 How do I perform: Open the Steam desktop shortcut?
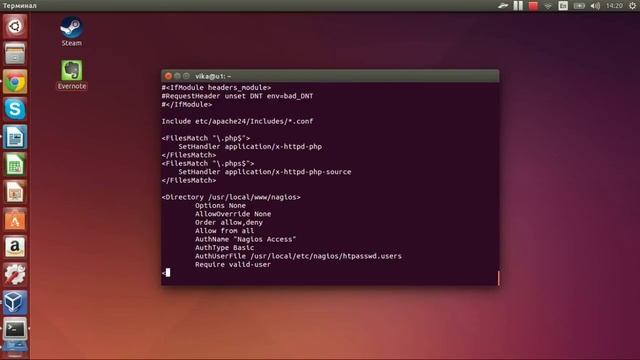point(71,31)
